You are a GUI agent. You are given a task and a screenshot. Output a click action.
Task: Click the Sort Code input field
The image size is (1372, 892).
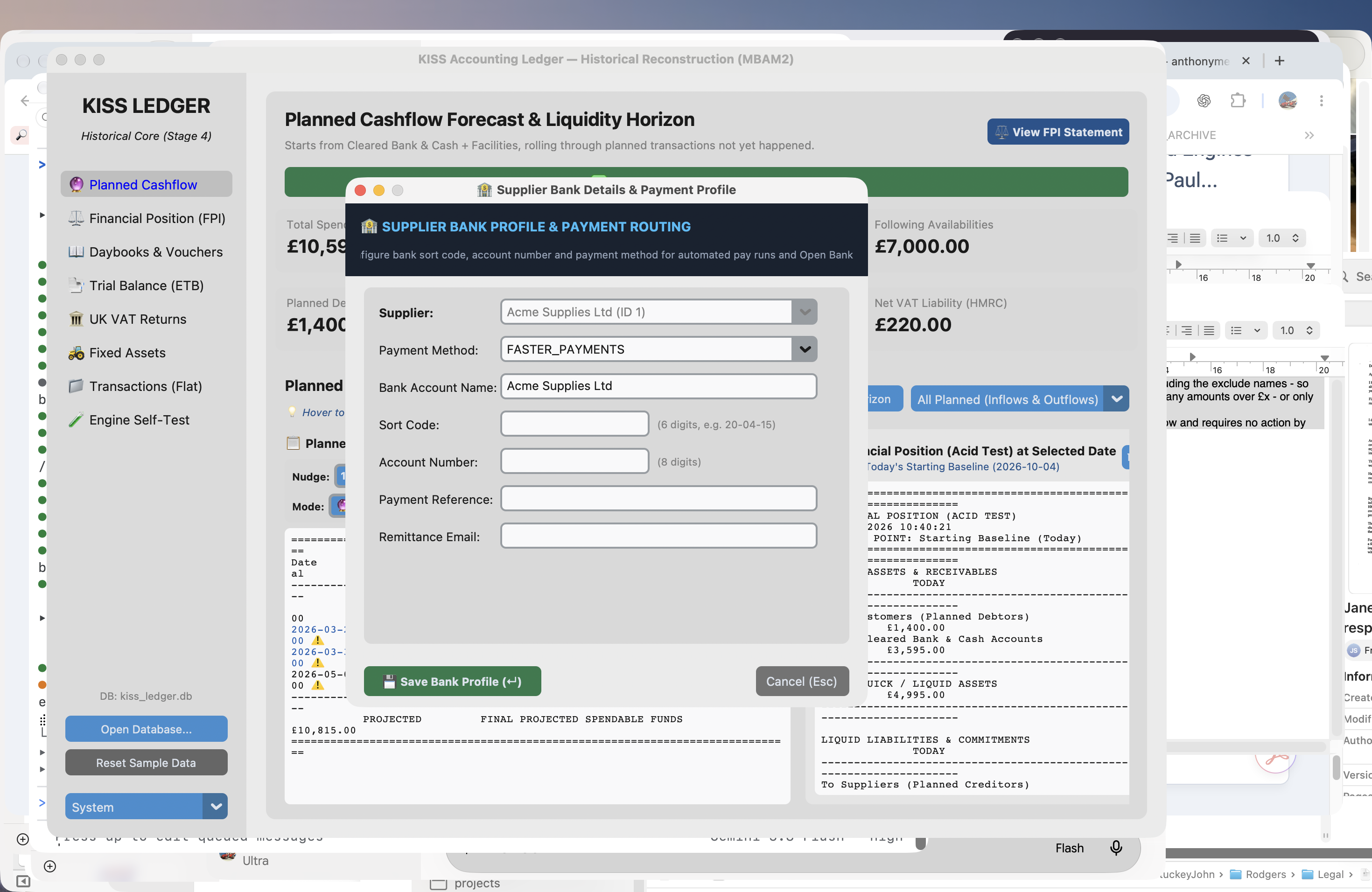click(x=575, y=424)
